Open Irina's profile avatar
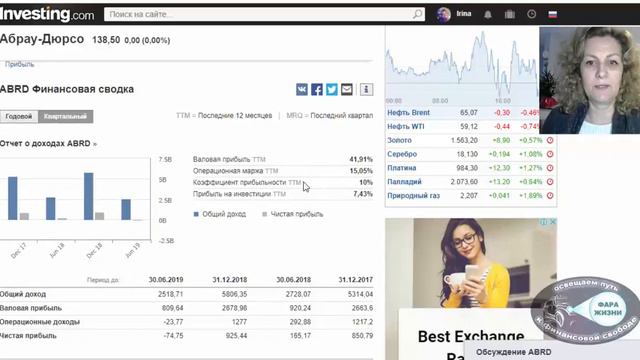The height and width of the screenshot is (360, 640). 444,14
